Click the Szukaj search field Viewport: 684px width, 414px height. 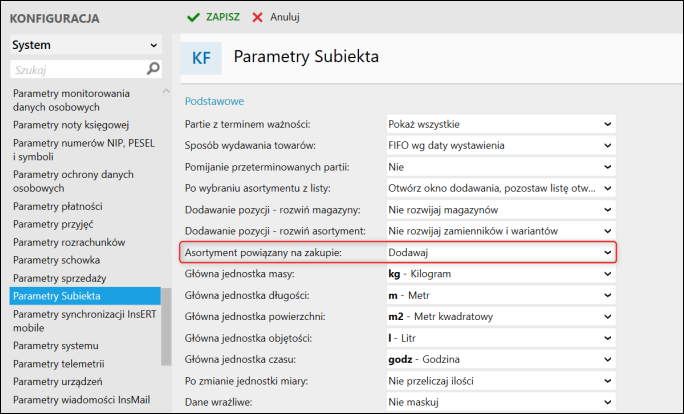click(x=75, y=70)
